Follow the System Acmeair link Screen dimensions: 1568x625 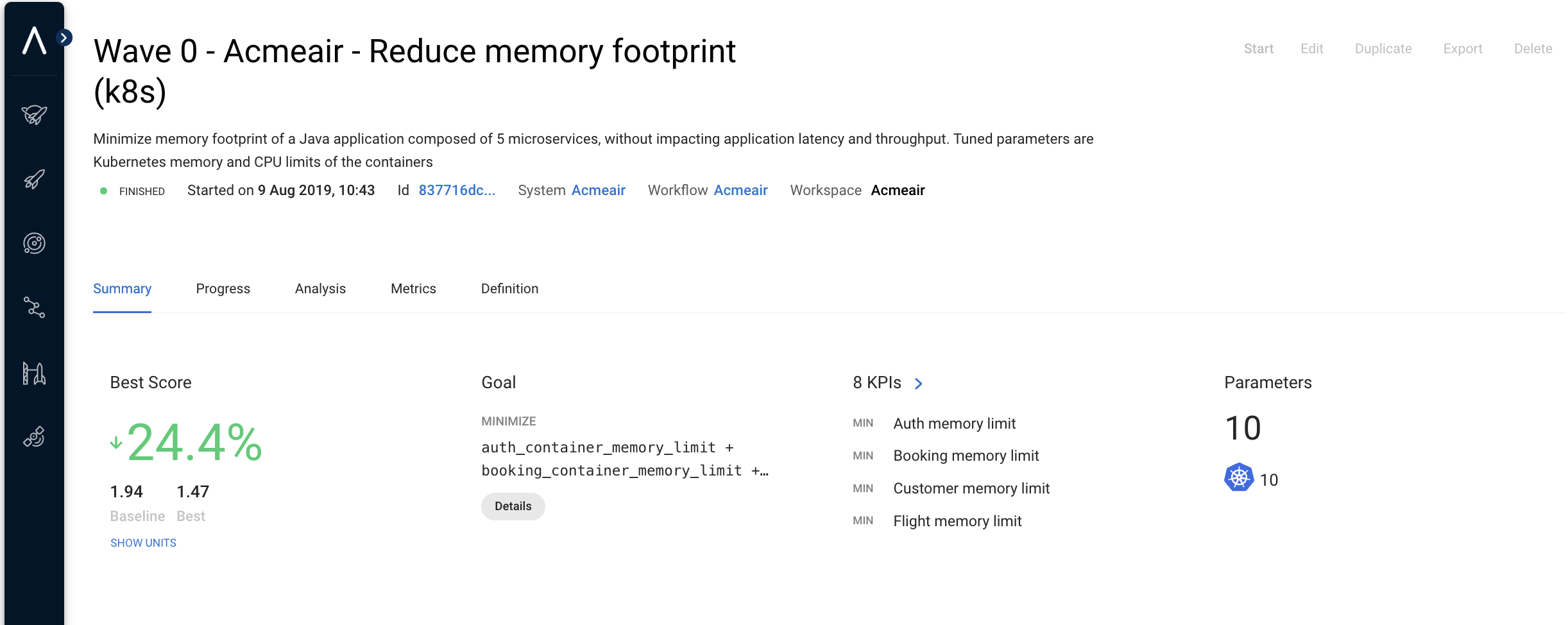click(x=598, y=191)
